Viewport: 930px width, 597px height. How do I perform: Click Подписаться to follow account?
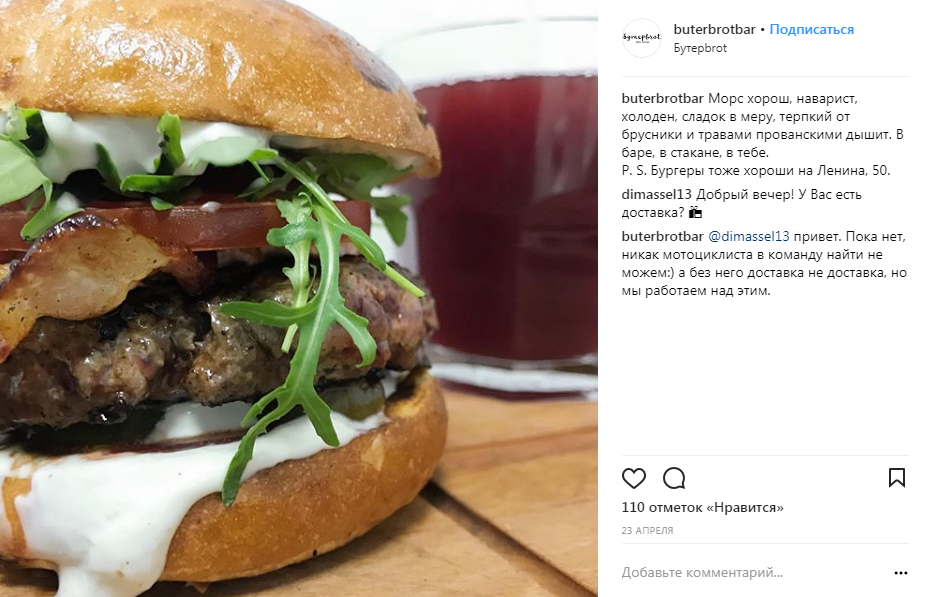coord(811,30)
